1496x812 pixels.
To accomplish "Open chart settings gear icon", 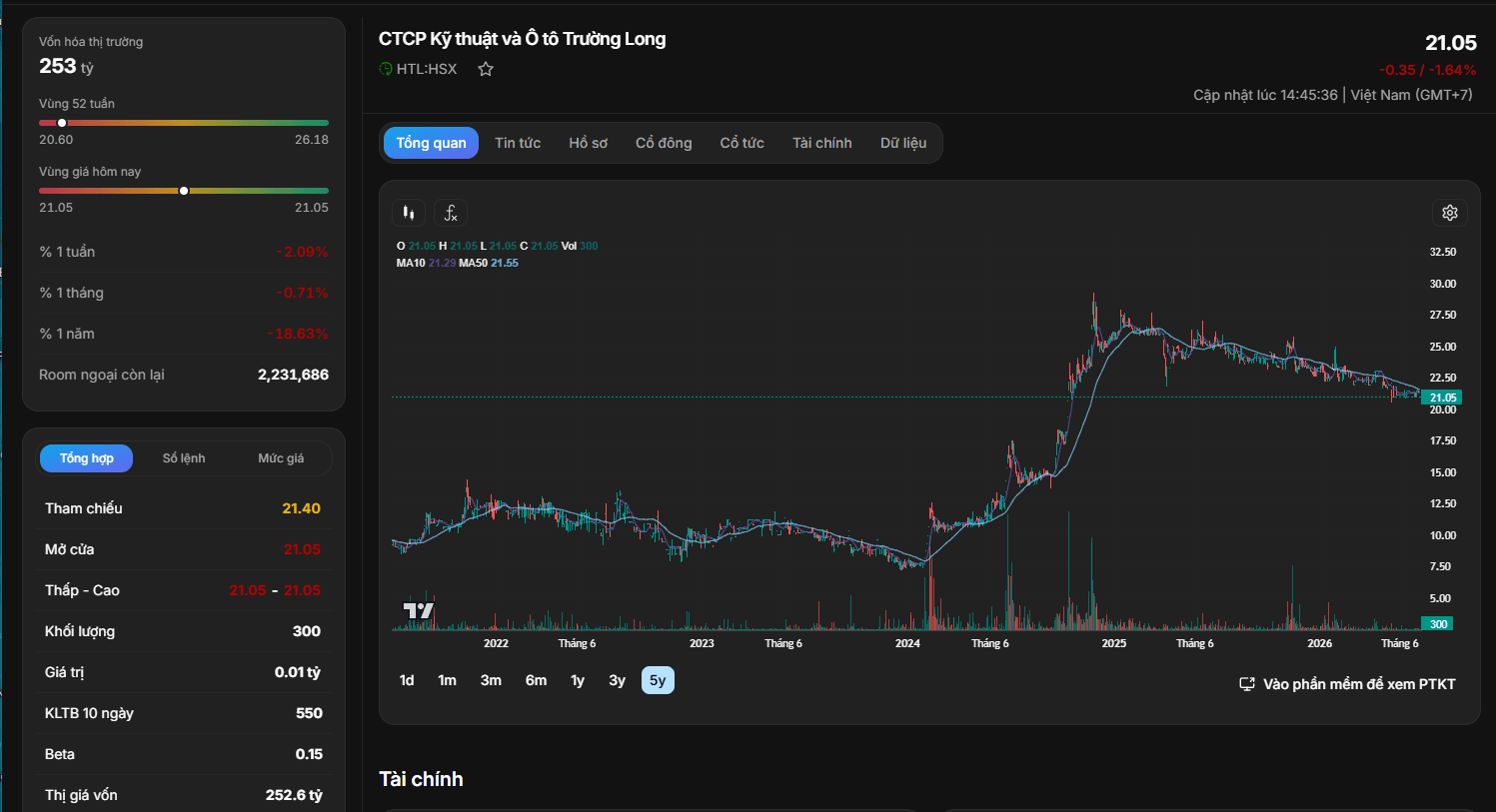I will coord(1450,213).
